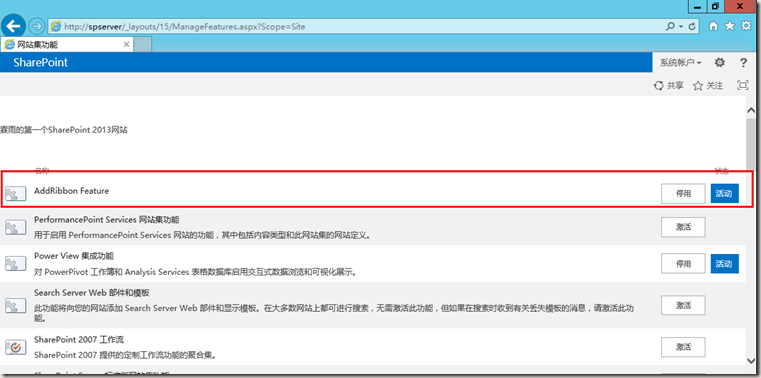Deactivate AddRibbon Feature with 停用 button

pyautogui.click(x=683, y=194)
